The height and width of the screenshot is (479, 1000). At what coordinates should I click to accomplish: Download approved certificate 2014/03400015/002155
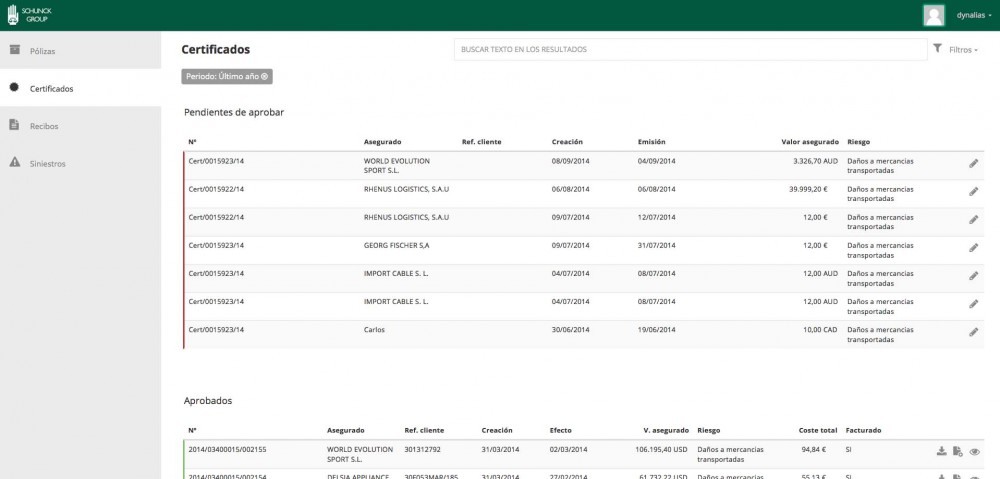pyautogui.click(x=941, y=451)
